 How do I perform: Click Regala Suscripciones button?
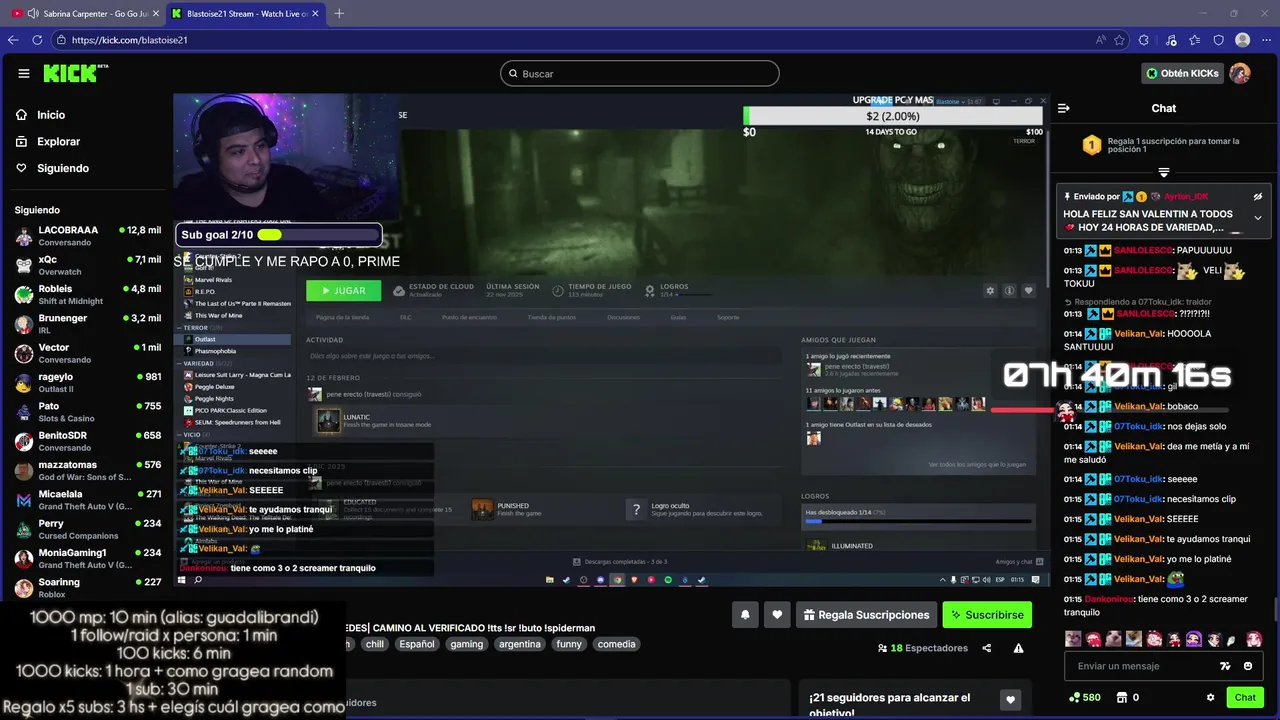tap(866, 615)
